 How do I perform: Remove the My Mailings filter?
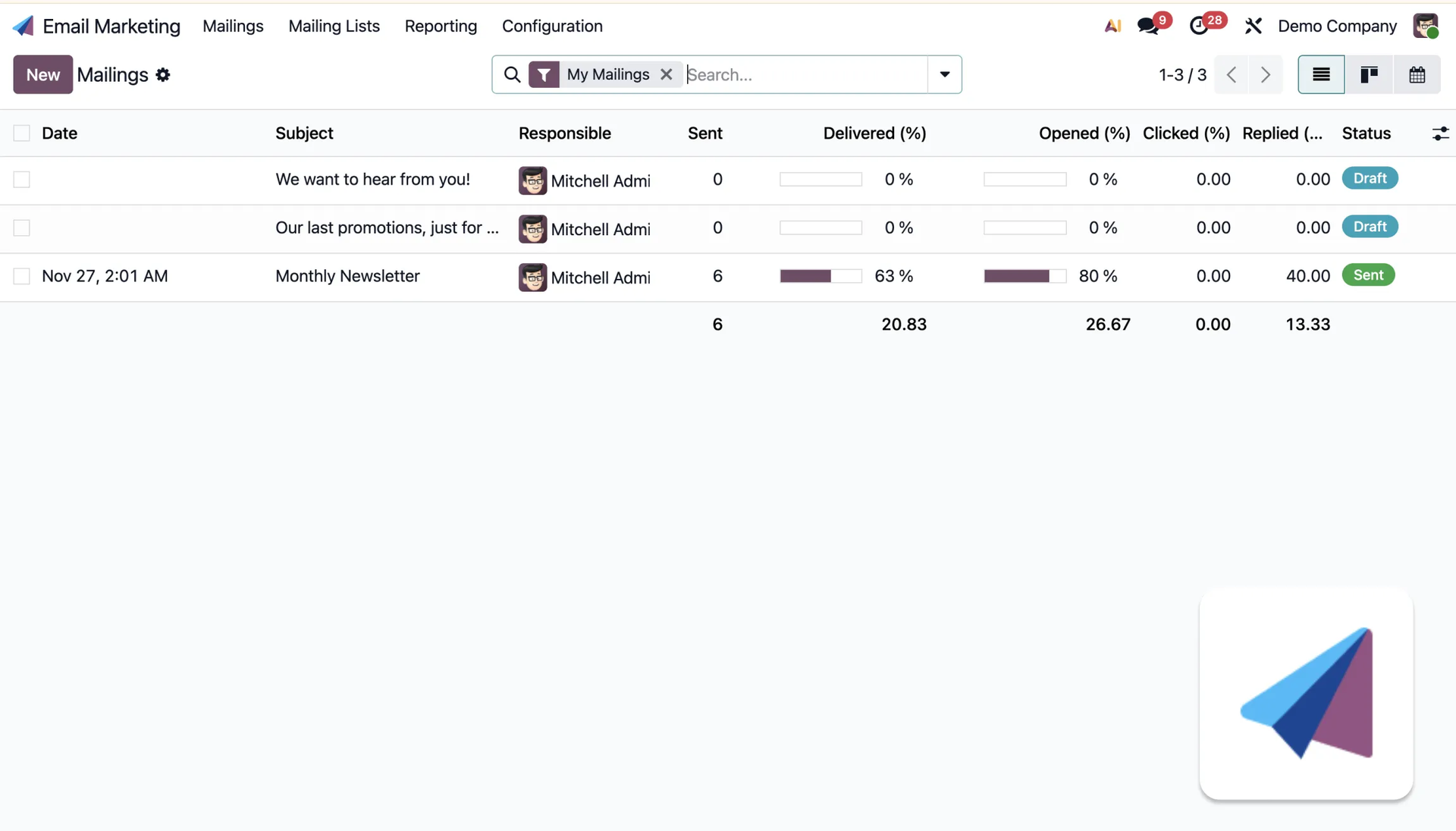coord(666,74)
